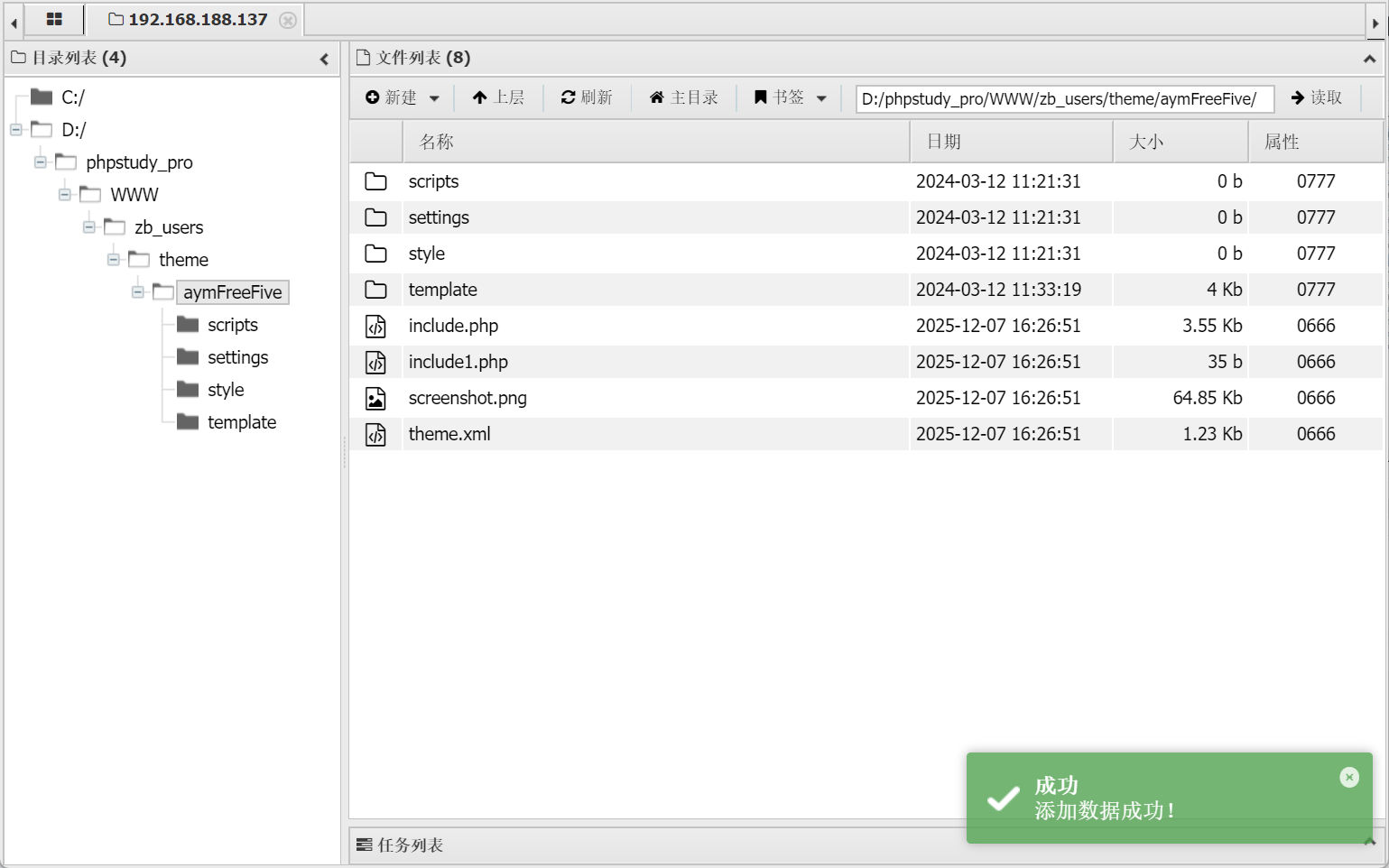Open style folder in directory tree
1389x868 pixels.
pyautogui.click(x=226, y=390)
